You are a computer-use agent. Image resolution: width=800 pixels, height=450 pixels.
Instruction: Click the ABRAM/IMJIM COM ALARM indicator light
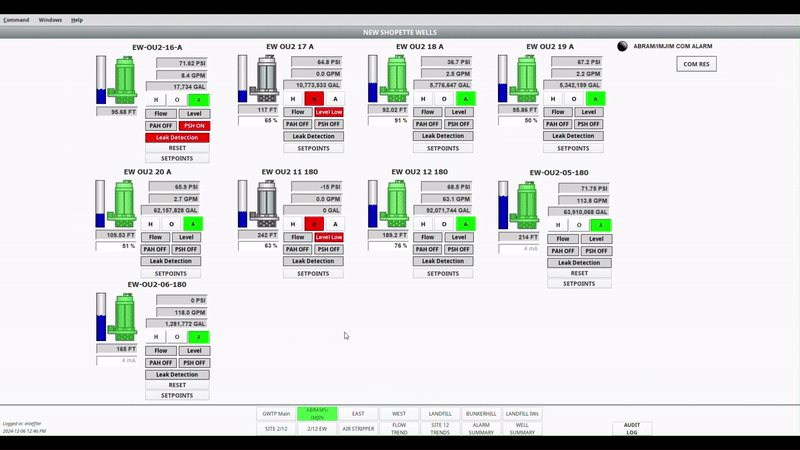[621, 46]
